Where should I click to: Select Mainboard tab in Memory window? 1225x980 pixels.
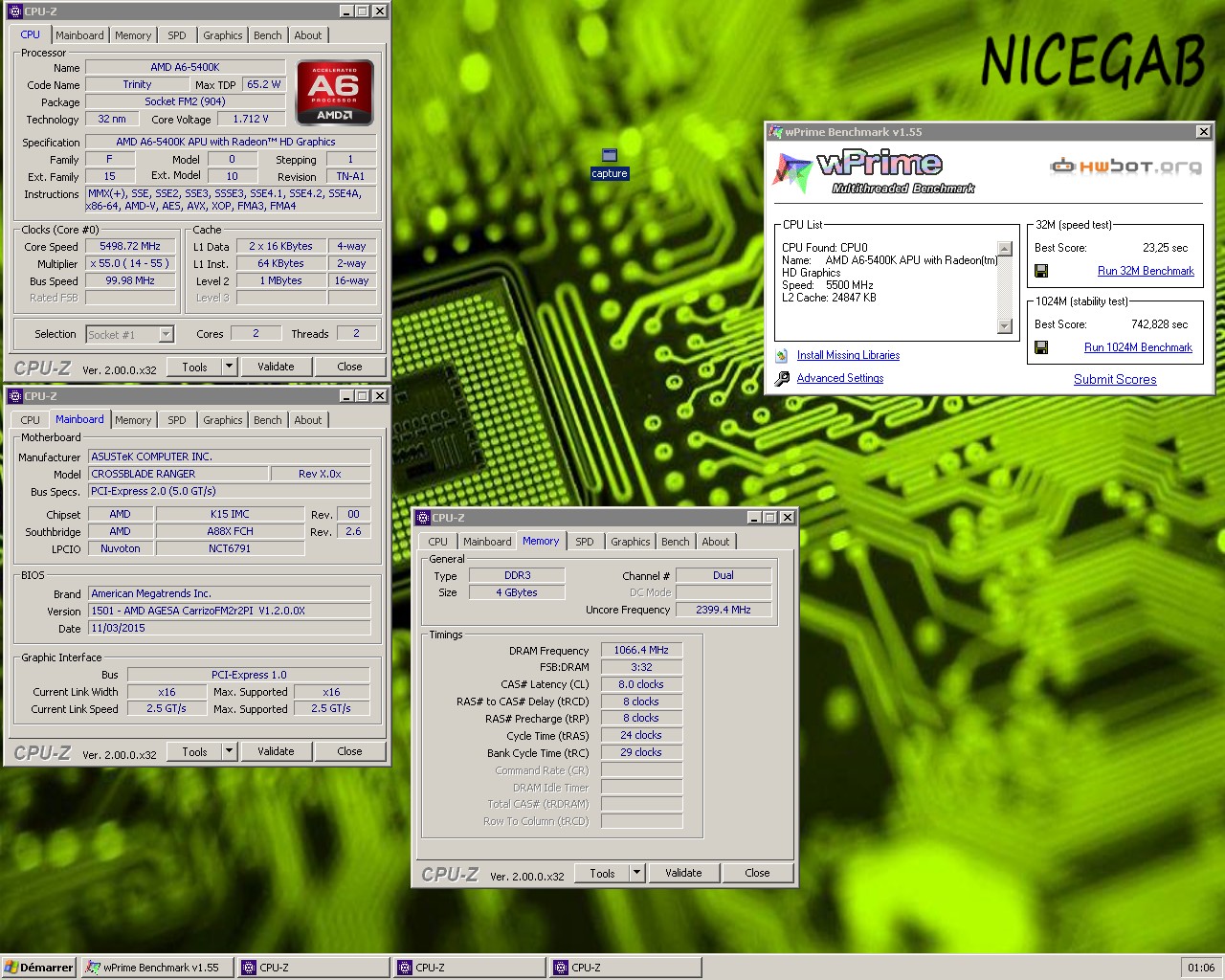[x=487, y=542]
